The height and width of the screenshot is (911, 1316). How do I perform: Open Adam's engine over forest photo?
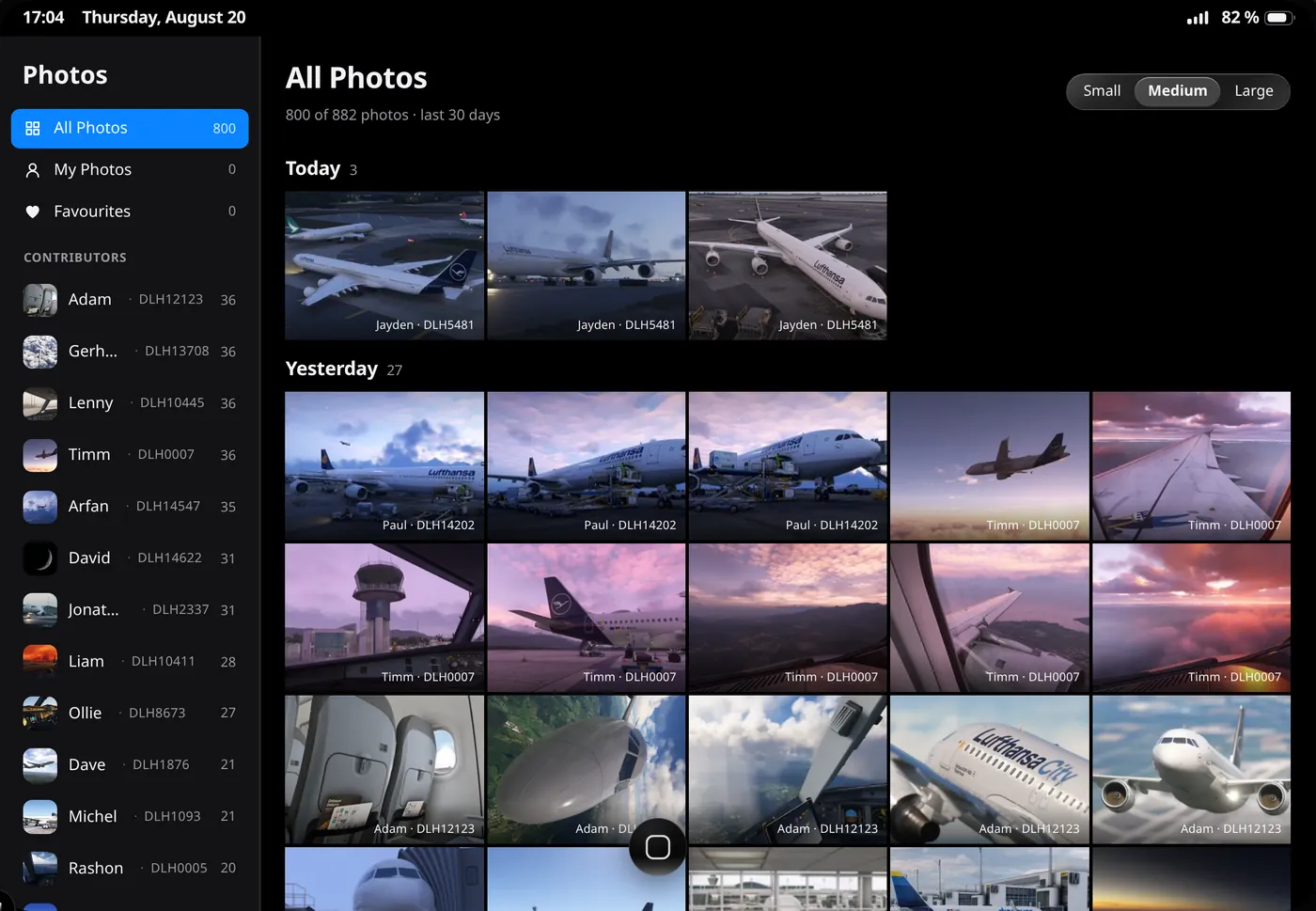[x=587, y=769]
